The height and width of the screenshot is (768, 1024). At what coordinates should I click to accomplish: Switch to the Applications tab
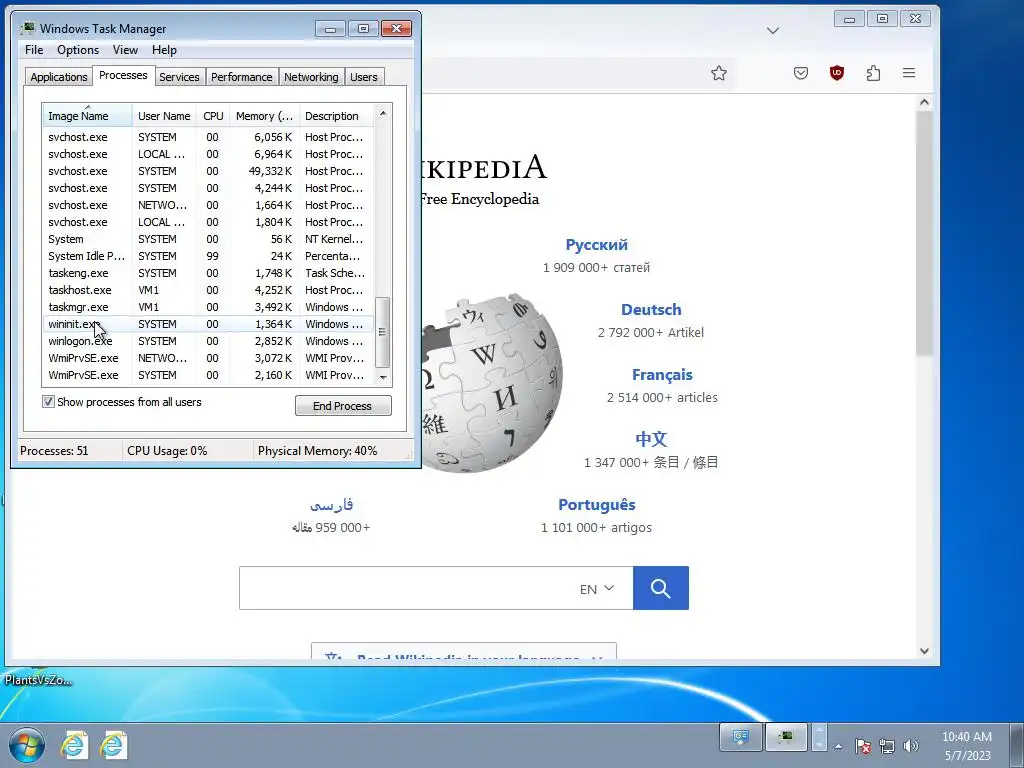(x=59, y=76)
